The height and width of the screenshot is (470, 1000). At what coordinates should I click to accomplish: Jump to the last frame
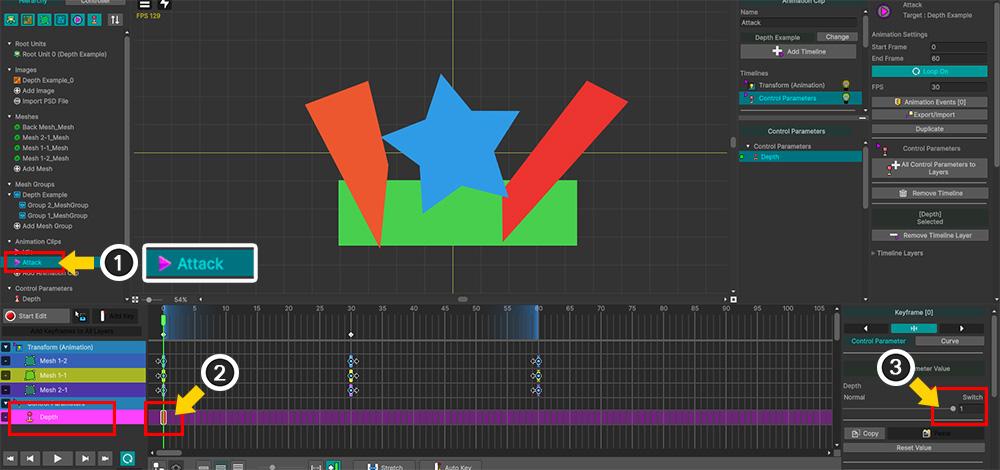pos(106,457)
